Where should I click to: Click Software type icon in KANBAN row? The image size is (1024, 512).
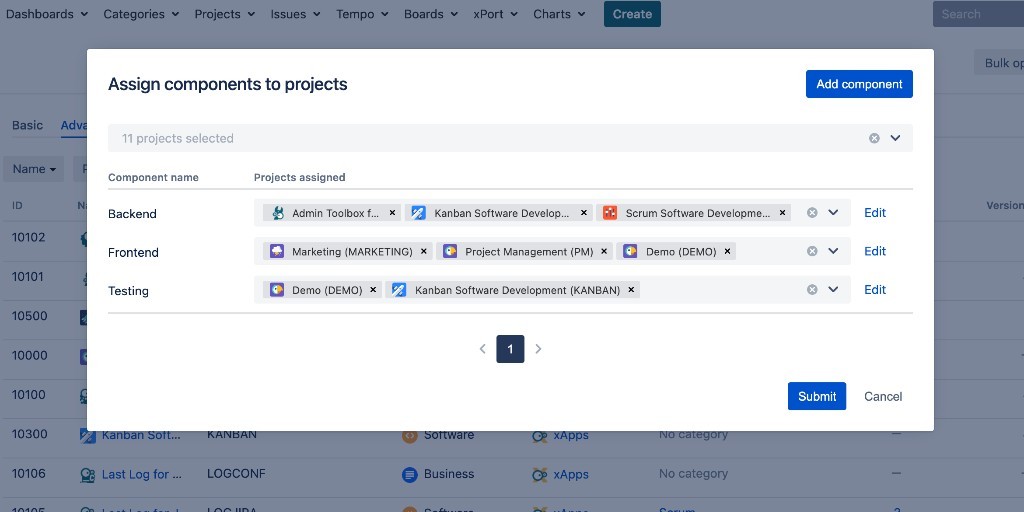pos(409,436)
